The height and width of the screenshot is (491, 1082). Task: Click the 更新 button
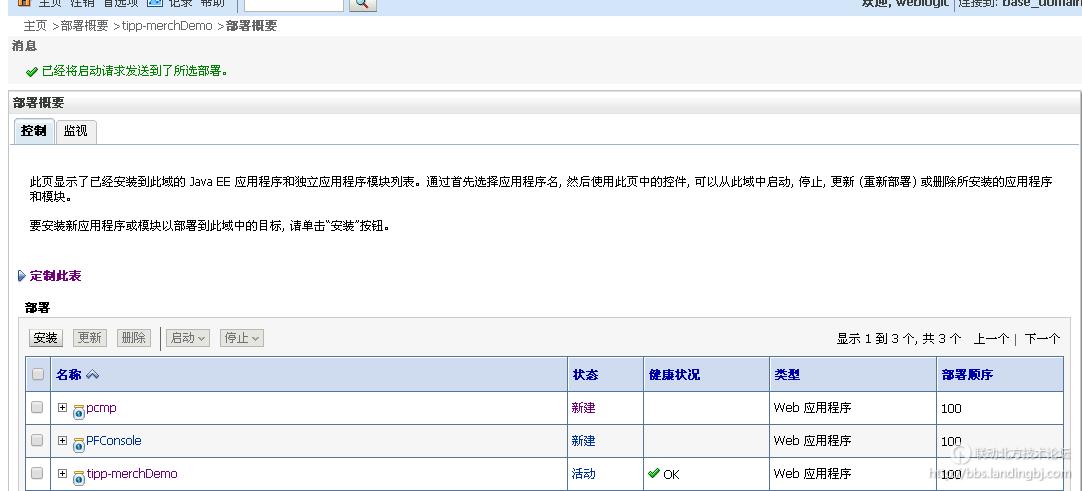click(90, 338)
